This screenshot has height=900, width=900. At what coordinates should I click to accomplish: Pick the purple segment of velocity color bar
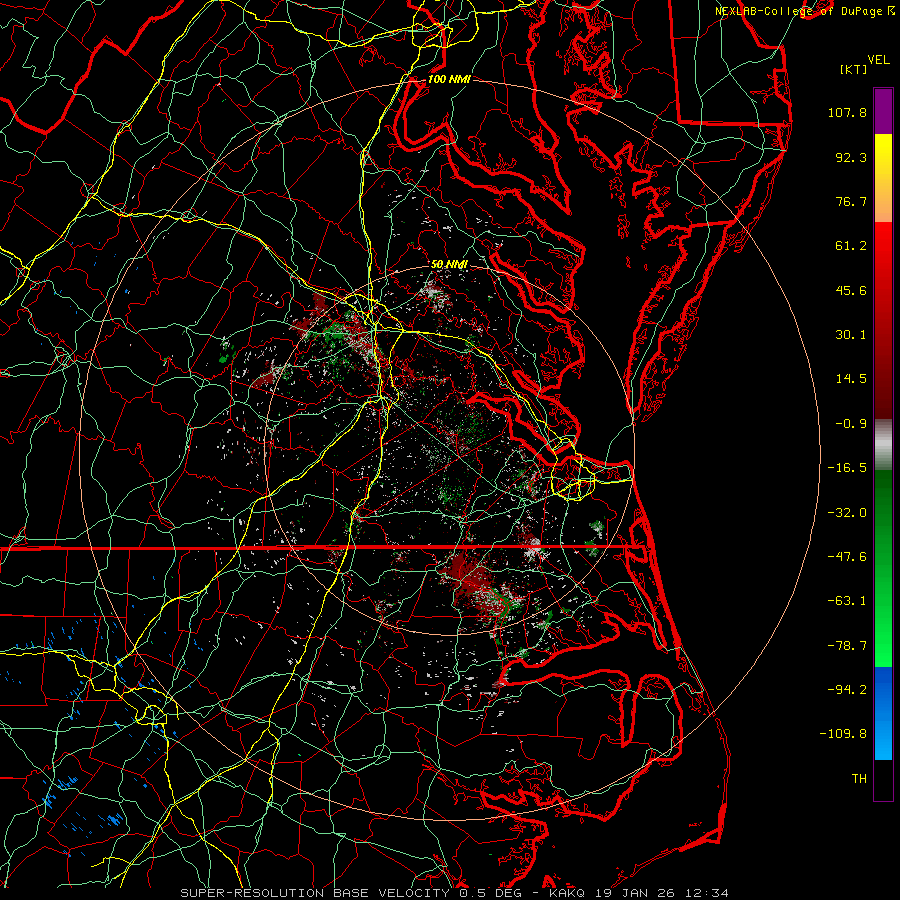click(883, 112)
